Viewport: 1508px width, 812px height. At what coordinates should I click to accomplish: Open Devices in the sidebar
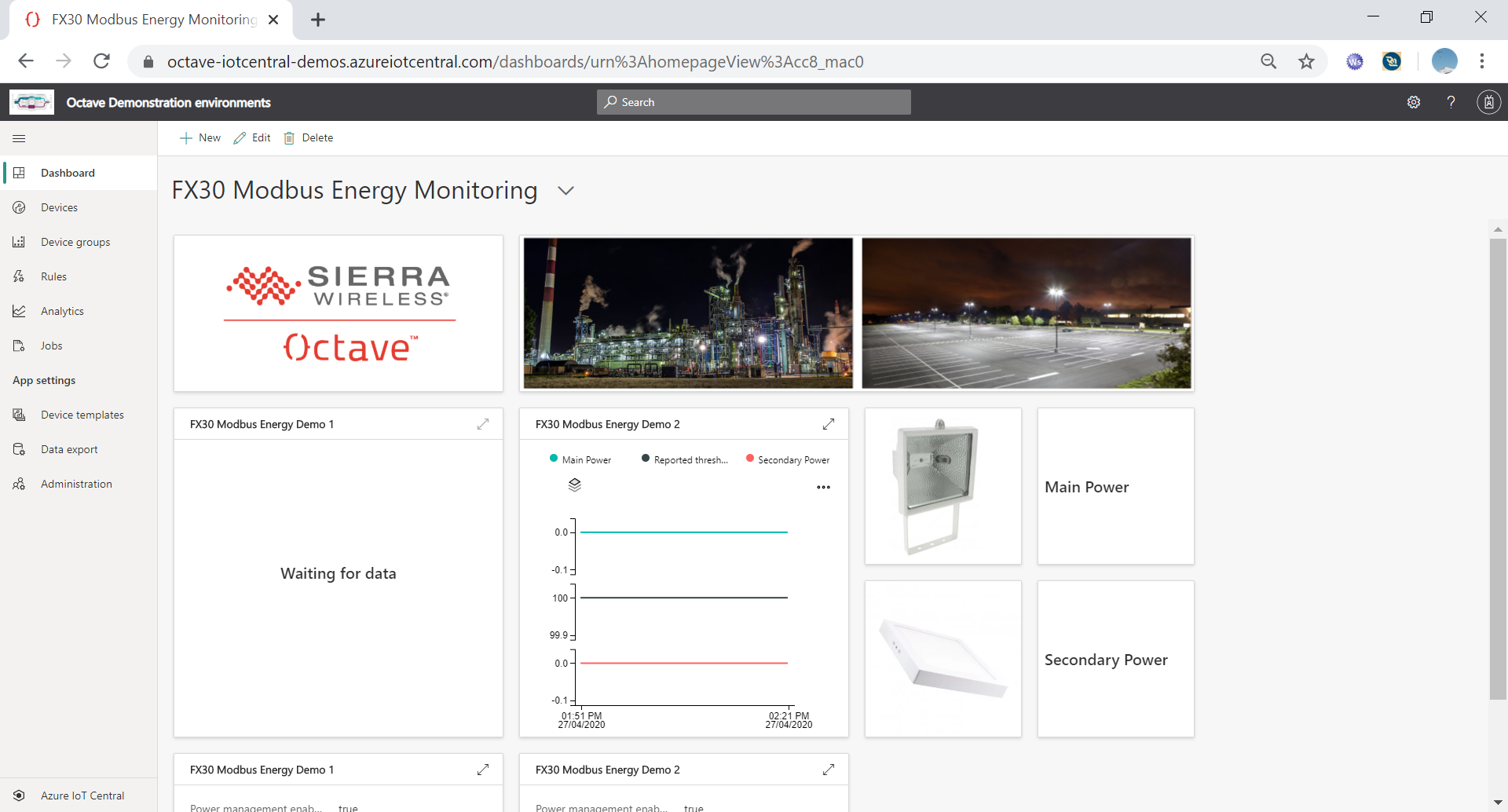pos(79,207)
